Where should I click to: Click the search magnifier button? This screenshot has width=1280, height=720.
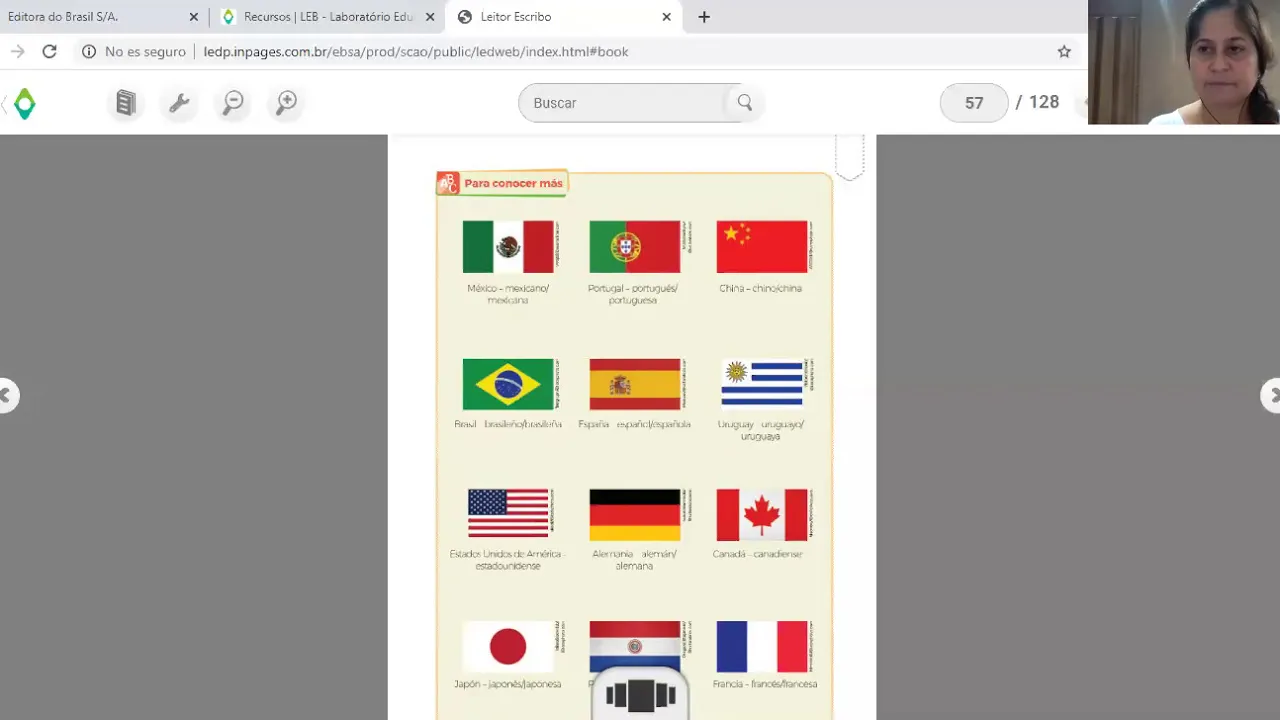745,102
